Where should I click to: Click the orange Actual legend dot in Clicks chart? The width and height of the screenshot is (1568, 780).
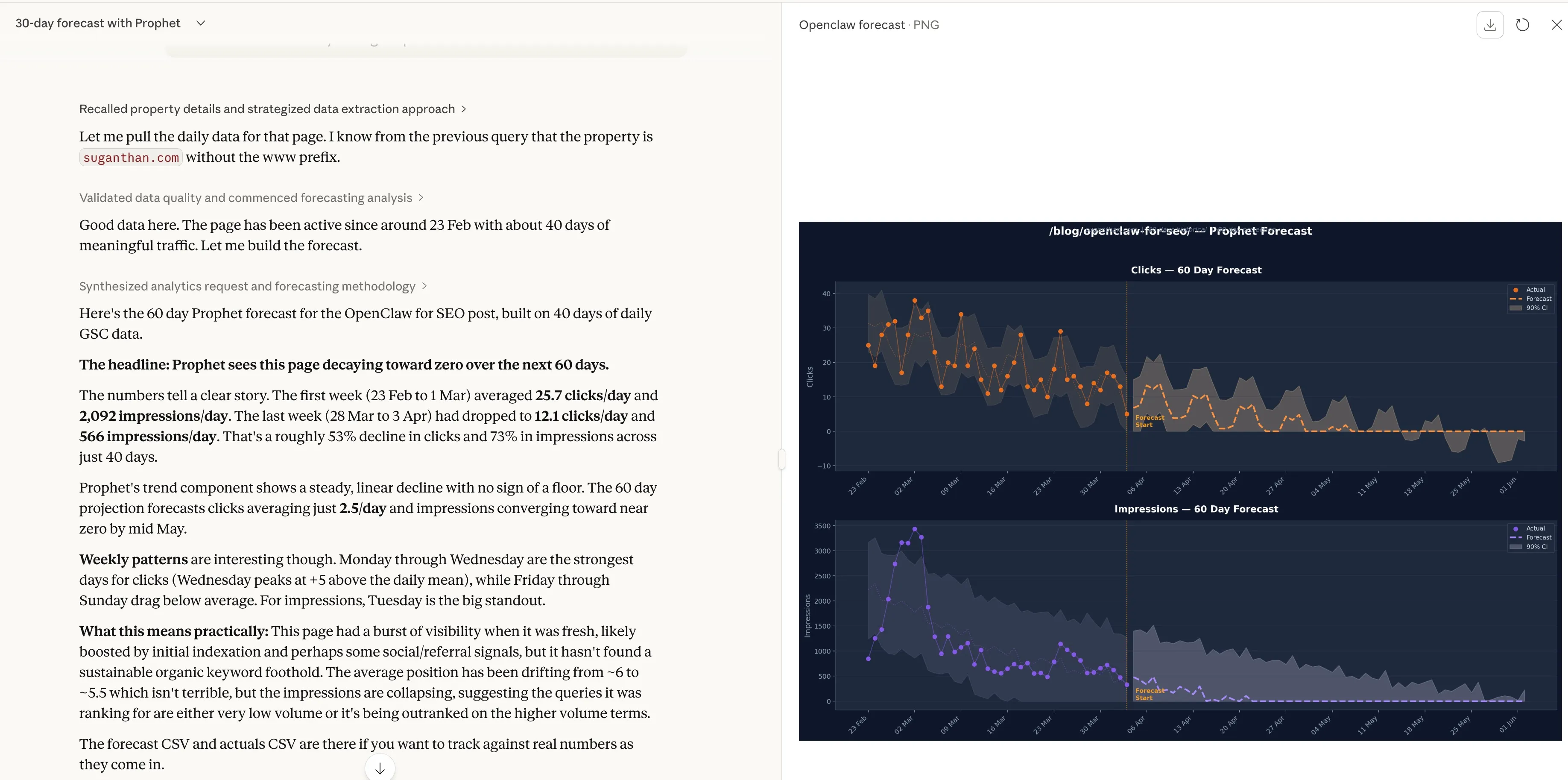1515,290
